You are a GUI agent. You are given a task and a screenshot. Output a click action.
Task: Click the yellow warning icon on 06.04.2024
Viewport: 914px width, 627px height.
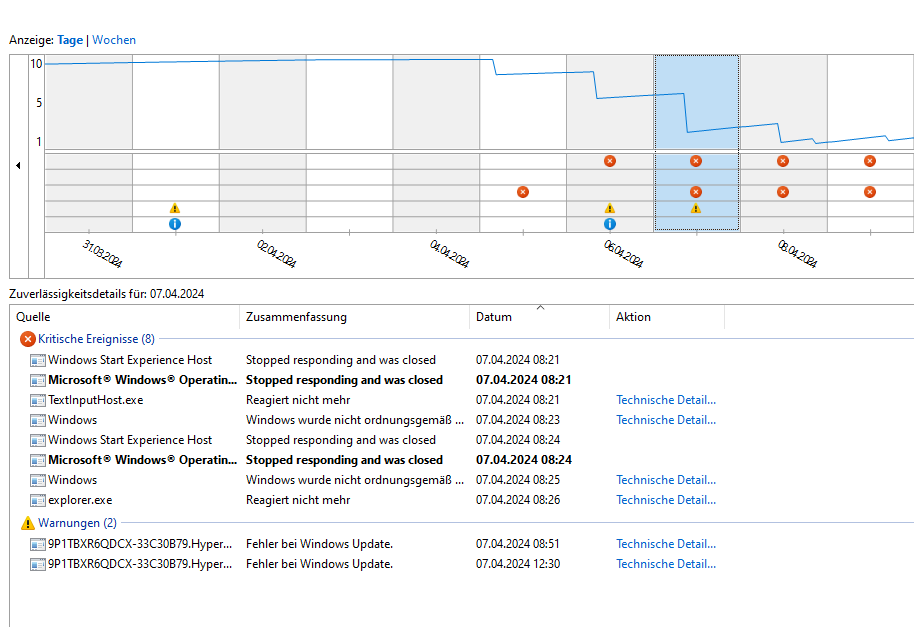(610, 208)
